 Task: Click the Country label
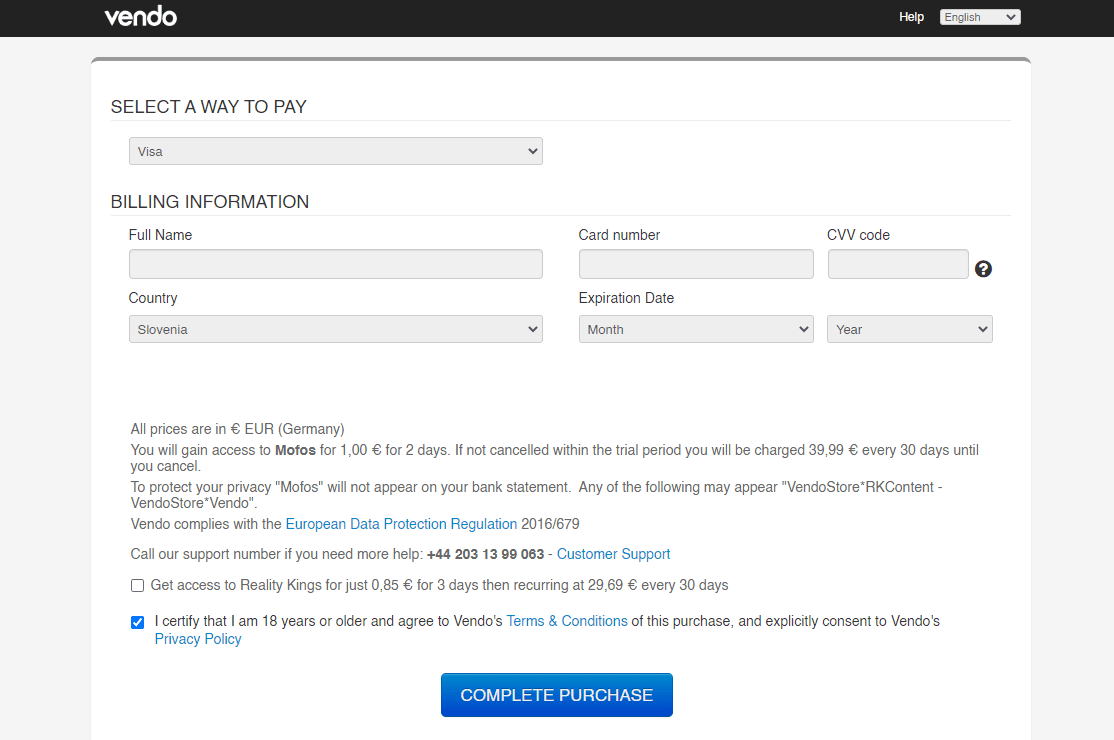[153, 298]
